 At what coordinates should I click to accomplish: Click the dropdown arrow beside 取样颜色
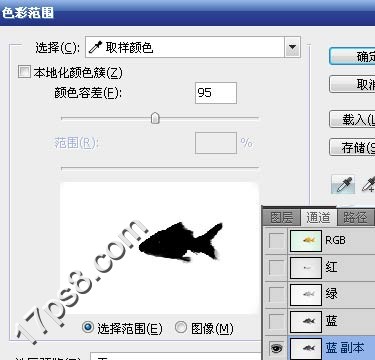click(292, 47)
